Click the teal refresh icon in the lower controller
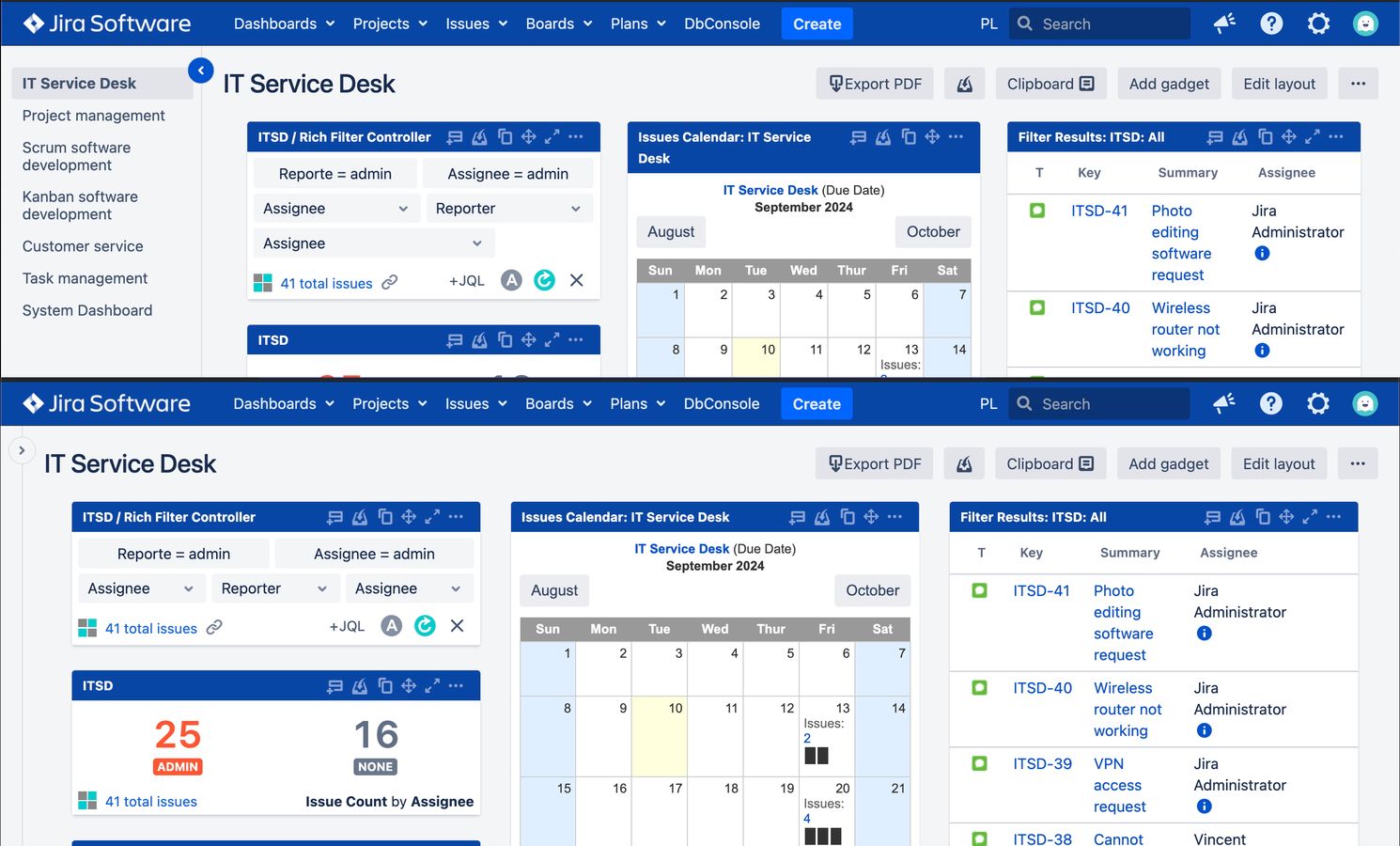The image size is (1400, 846). pyautogui.click(x=425, y=625)
